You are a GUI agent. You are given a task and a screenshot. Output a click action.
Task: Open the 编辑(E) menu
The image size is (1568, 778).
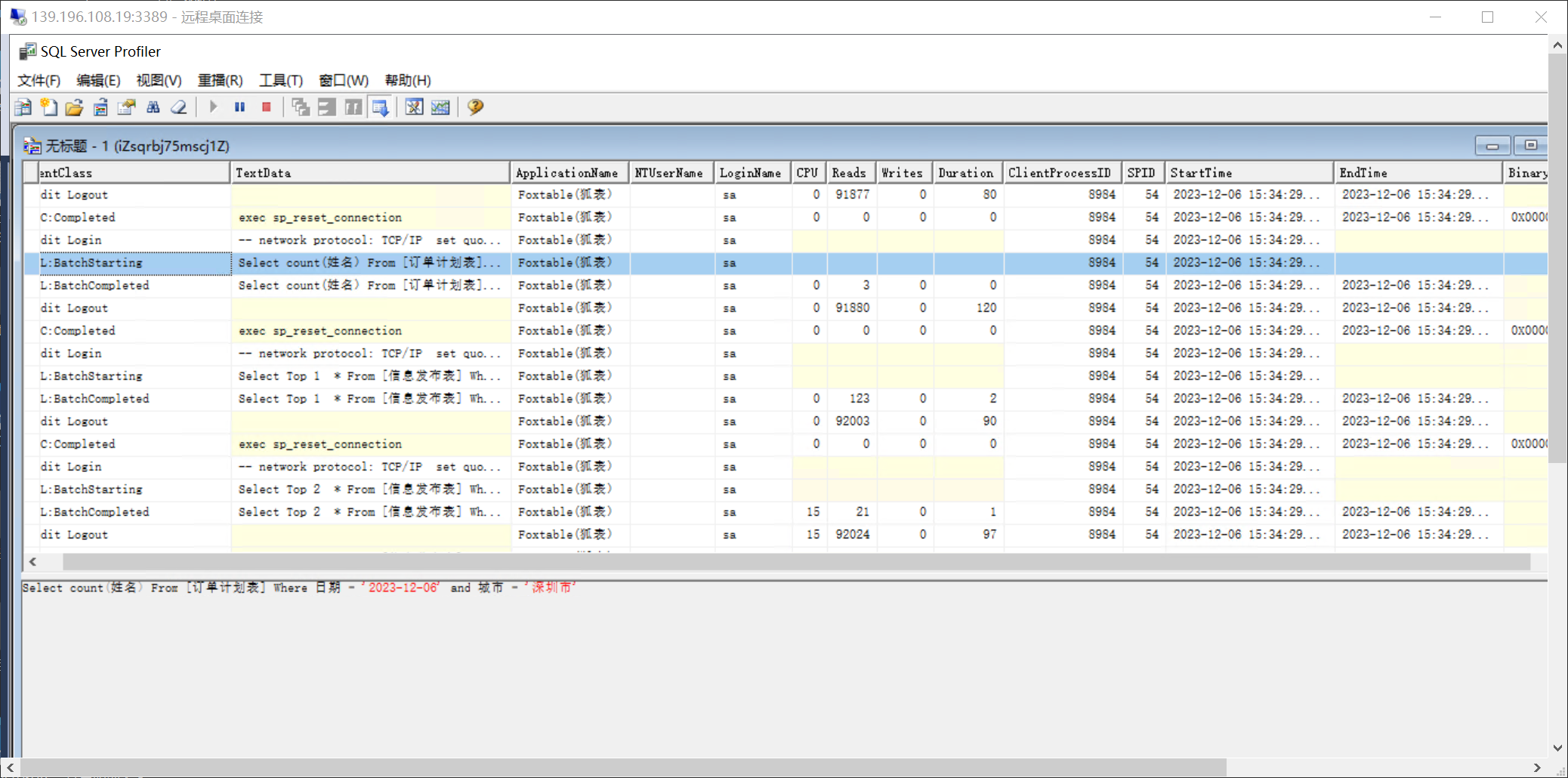tap(98, 80)
